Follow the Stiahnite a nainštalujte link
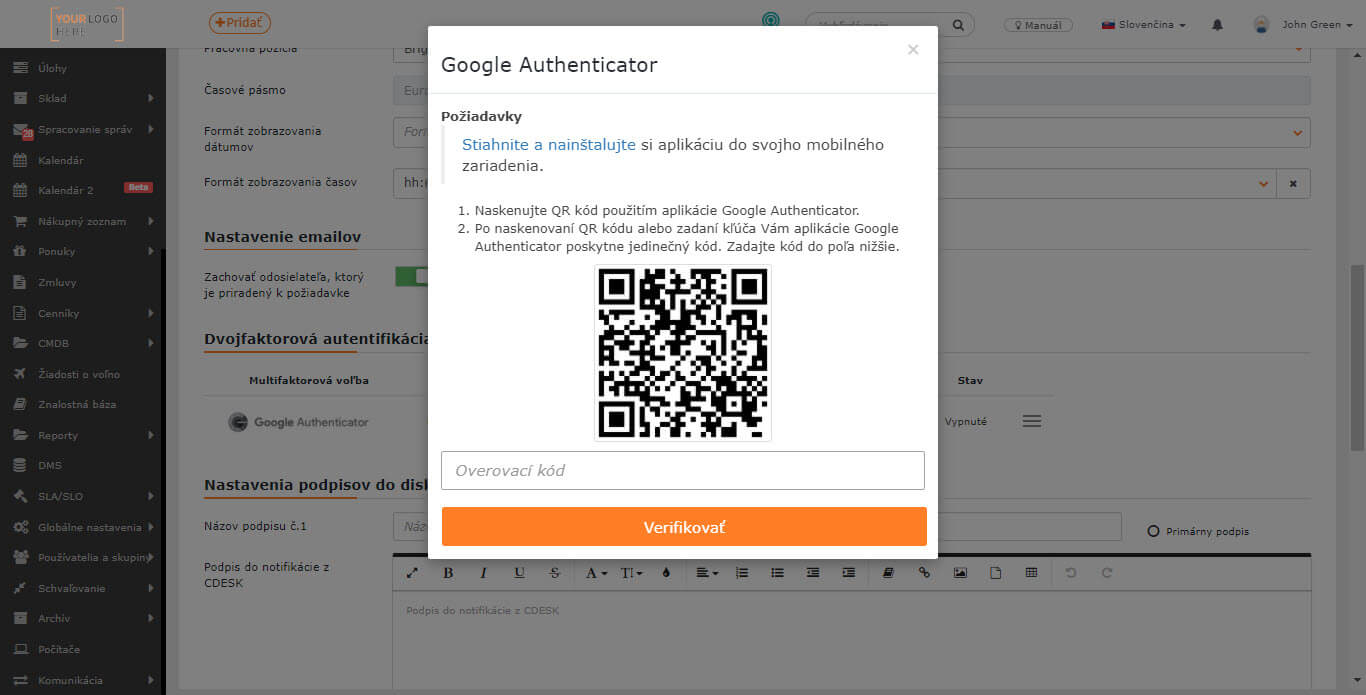 [x=549, y=144]
